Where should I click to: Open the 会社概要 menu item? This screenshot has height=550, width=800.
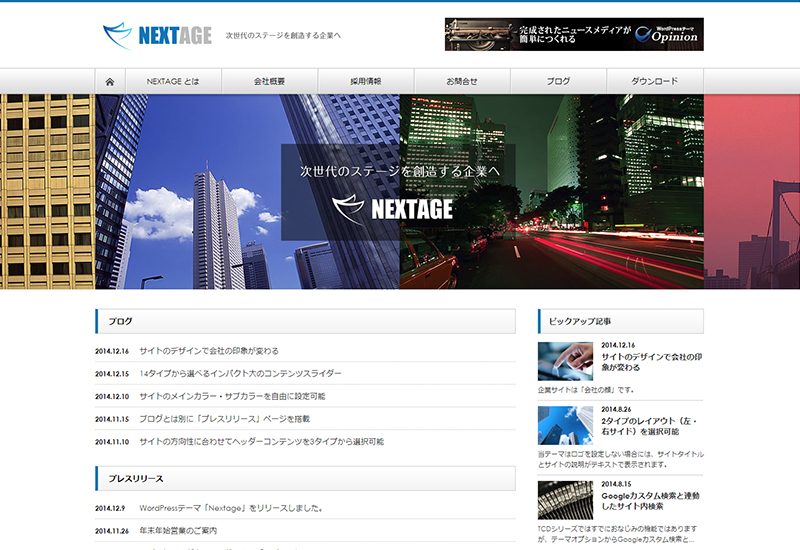269,82
